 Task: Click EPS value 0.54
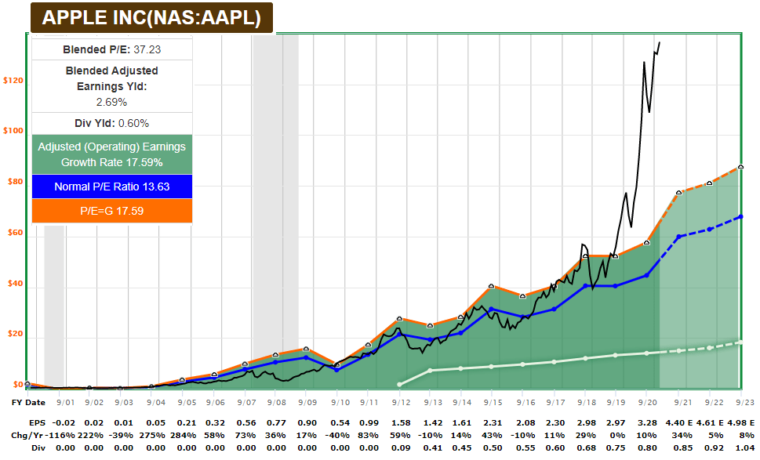click(340, 423)
